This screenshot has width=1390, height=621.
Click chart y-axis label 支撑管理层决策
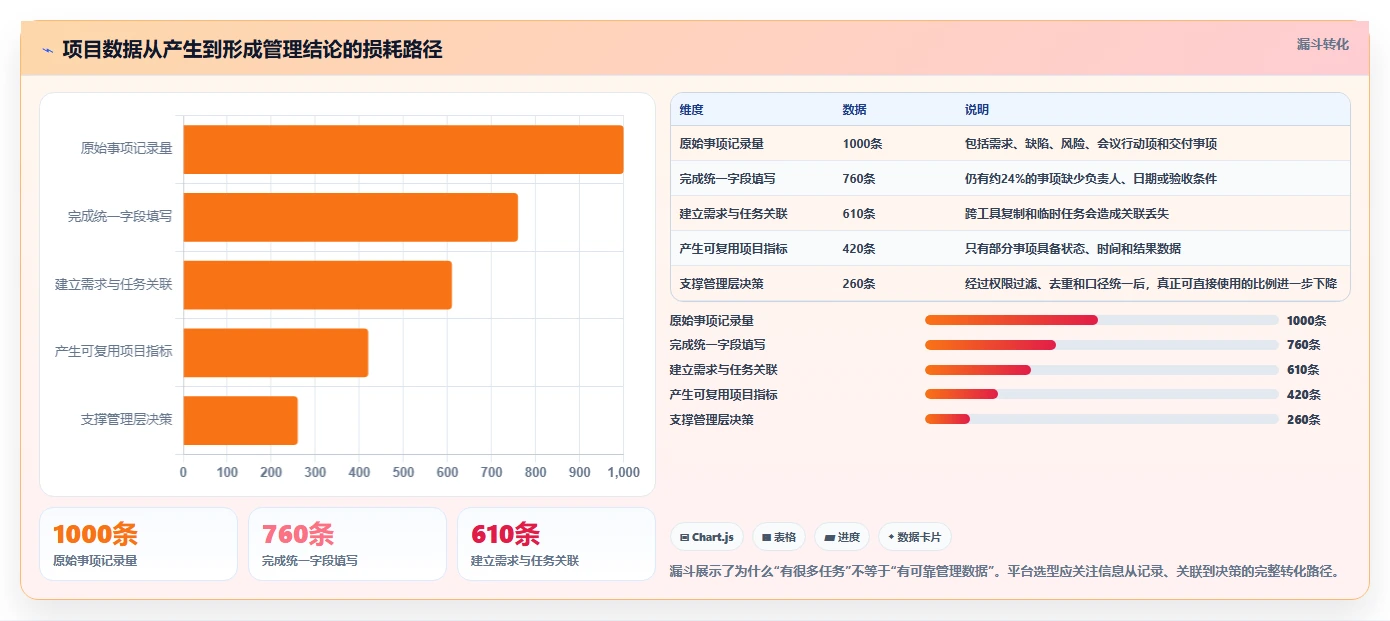click(126, 420)
